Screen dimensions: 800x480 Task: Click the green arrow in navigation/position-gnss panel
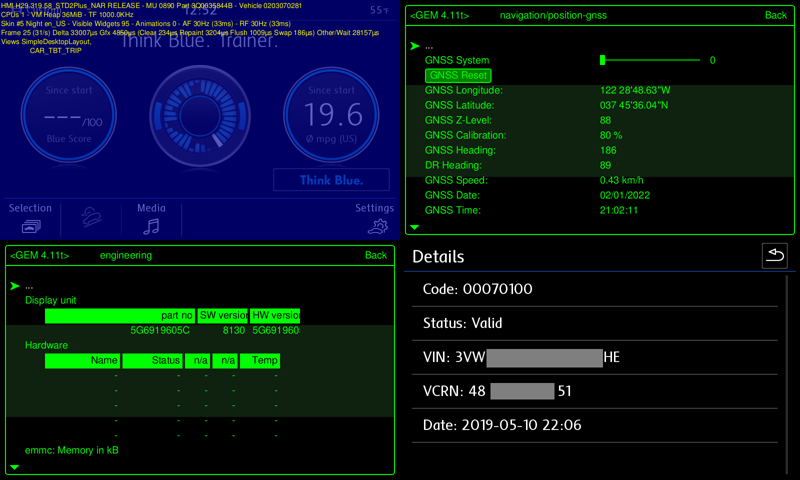tap(415, 46)
